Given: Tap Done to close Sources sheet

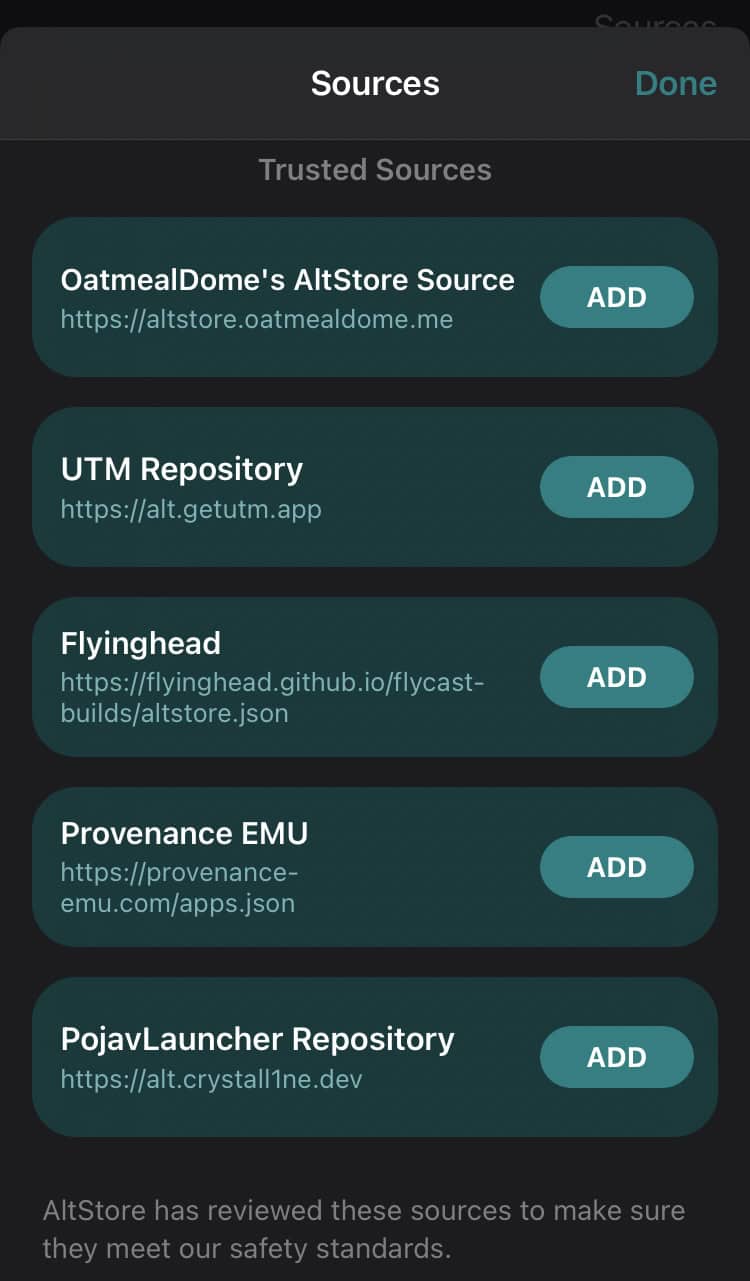Looking at the screenshot, I should tap(675, 83).
